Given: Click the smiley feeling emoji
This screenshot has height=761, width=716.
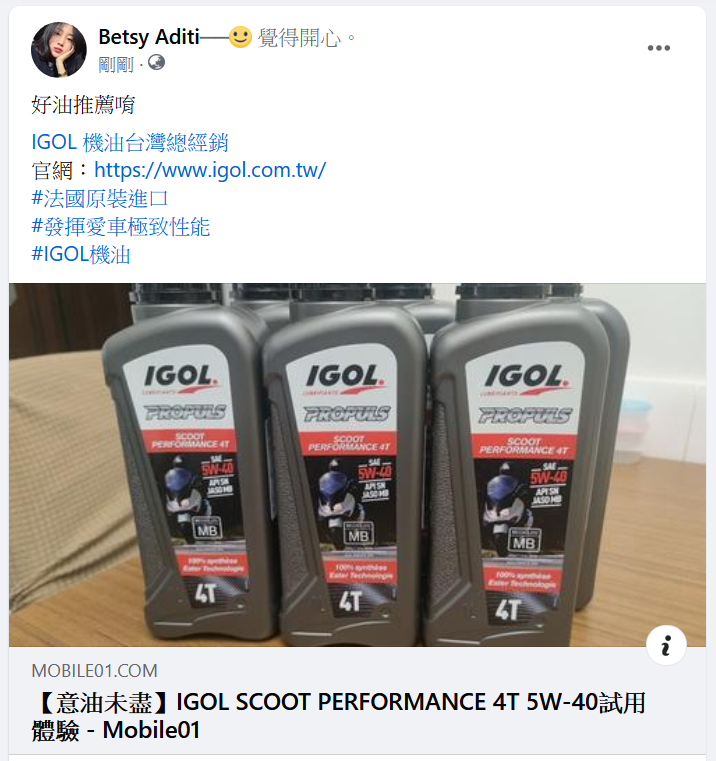Looking at the screenshot, I should point(240,37).
